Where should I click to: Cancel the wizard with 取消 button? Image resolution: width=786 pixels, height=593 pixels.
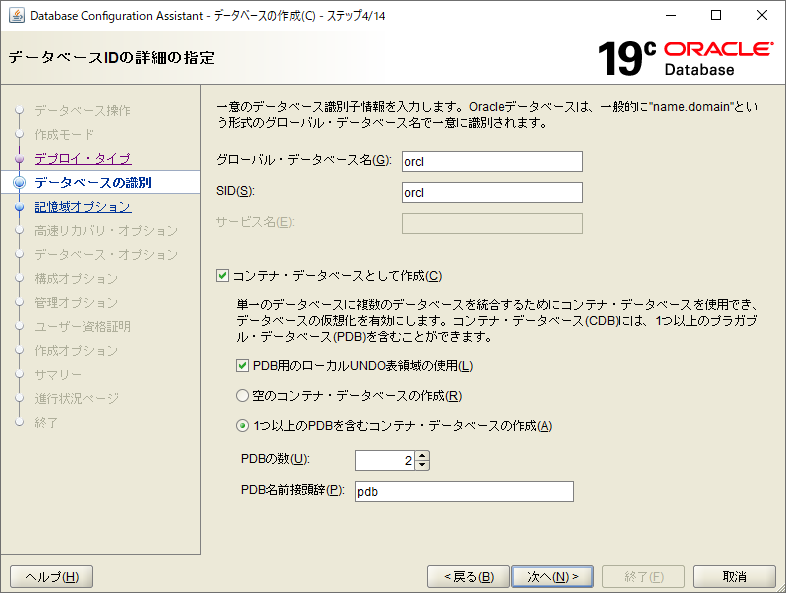[734, 576]
